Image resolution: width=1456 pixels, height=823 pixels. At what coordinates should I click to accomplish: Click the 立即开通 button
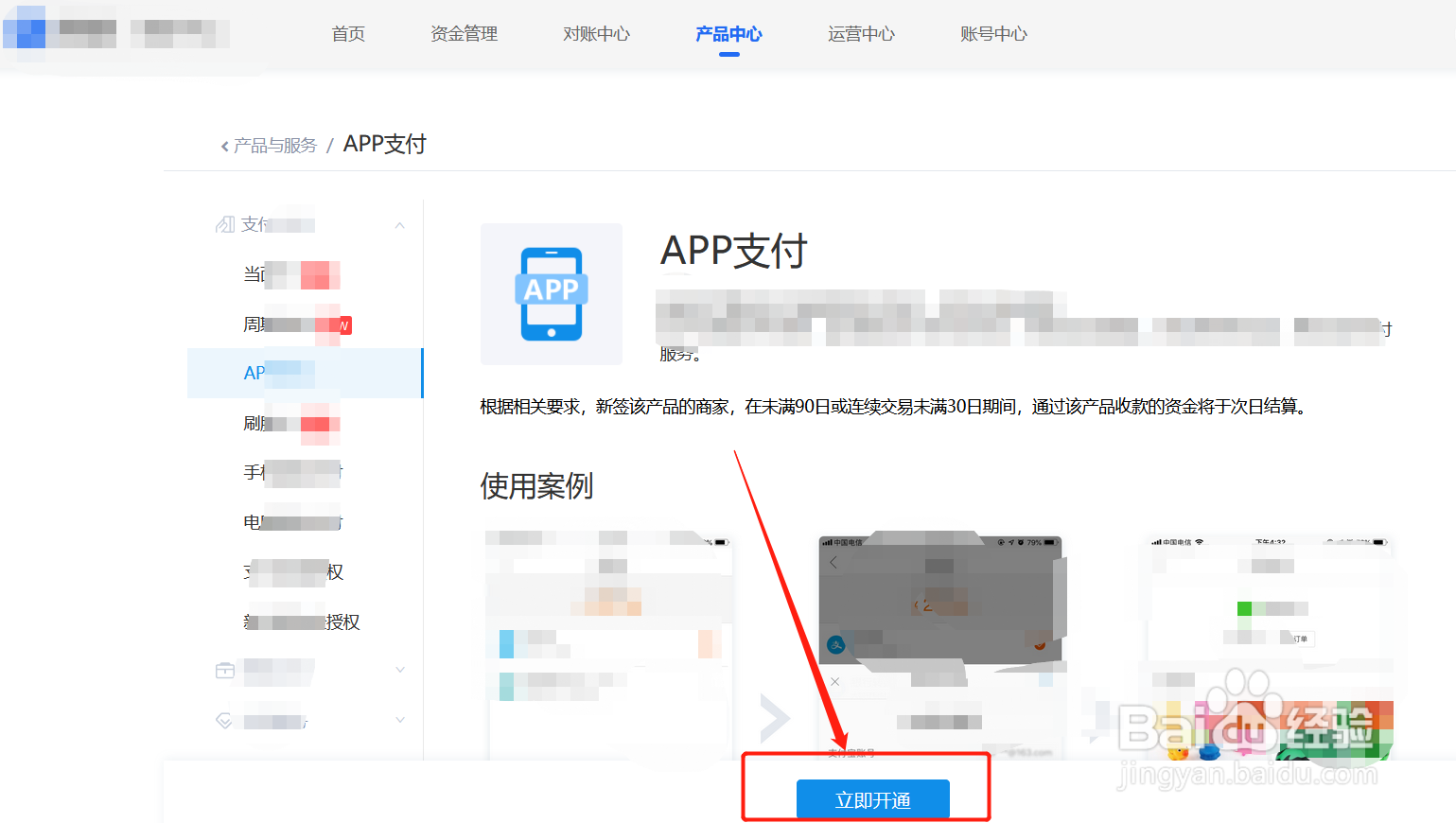click(872, 799)
